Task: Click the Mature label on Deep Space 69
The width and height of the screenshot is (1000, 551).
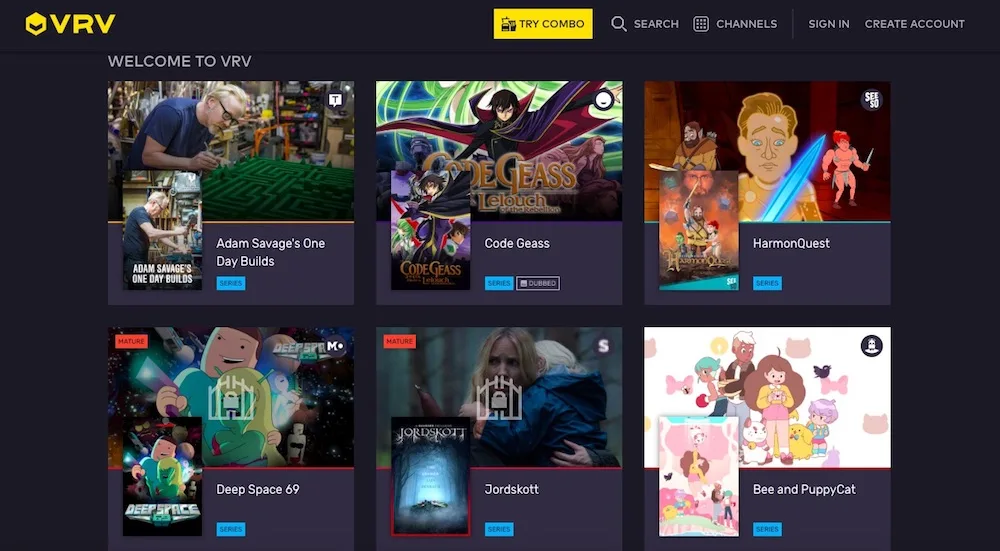Action: point(131,341)
